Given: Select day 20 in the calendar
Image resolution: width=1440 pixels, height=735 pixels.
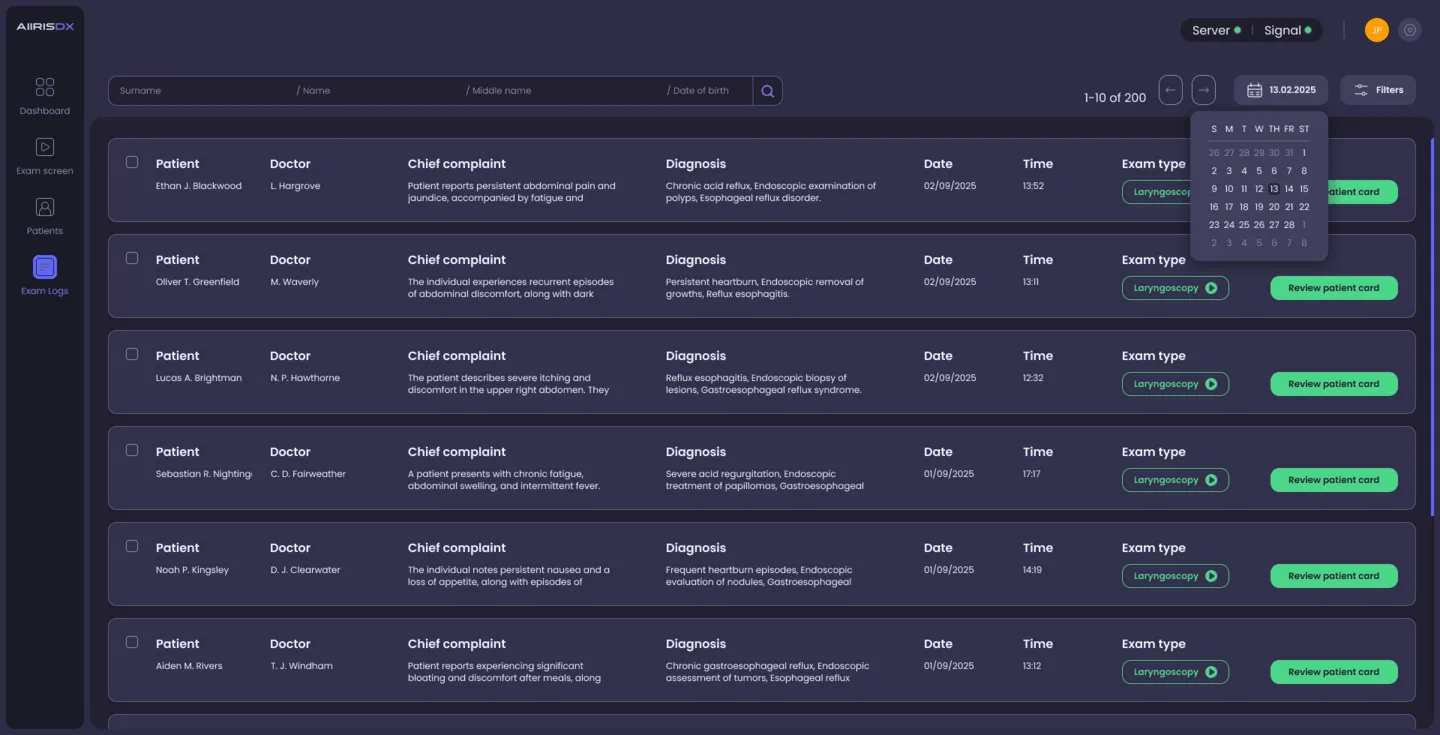Looking at the screenshot, I should click(x=1274, y=207).
